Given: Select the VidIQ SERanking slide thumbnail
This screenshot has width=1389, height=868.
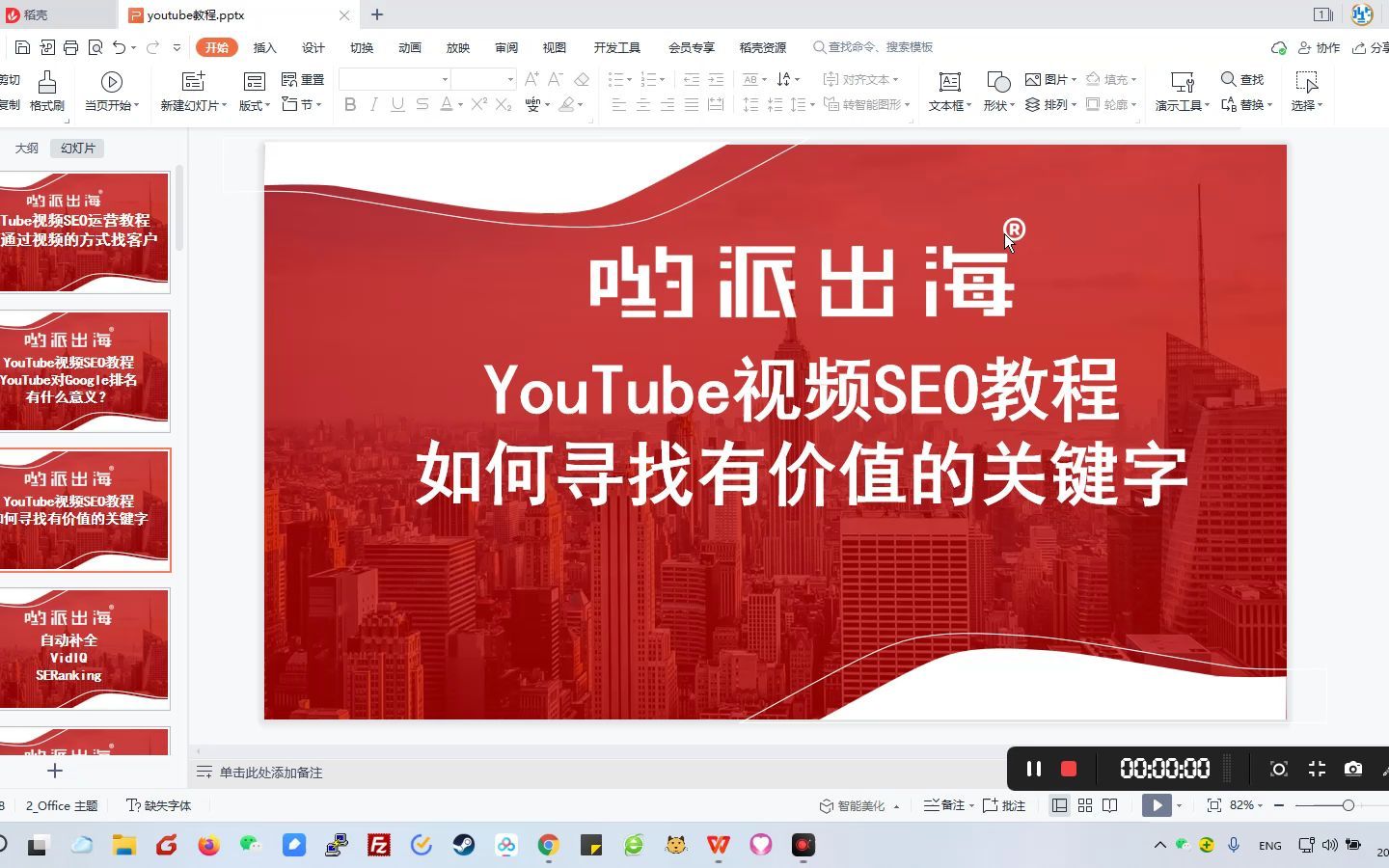Looking at the screenshot, I should 85,648.
